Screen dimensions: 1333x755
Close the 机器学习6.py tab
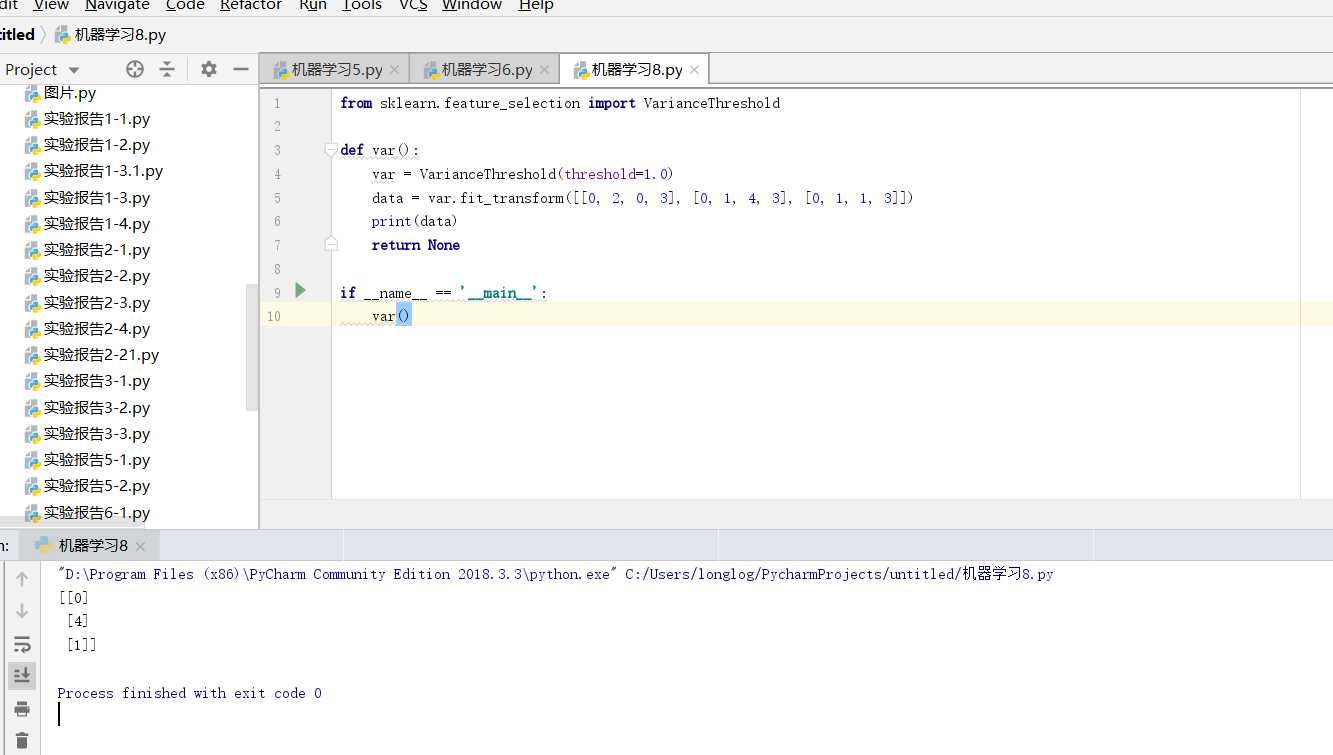(x=544, y=70)
